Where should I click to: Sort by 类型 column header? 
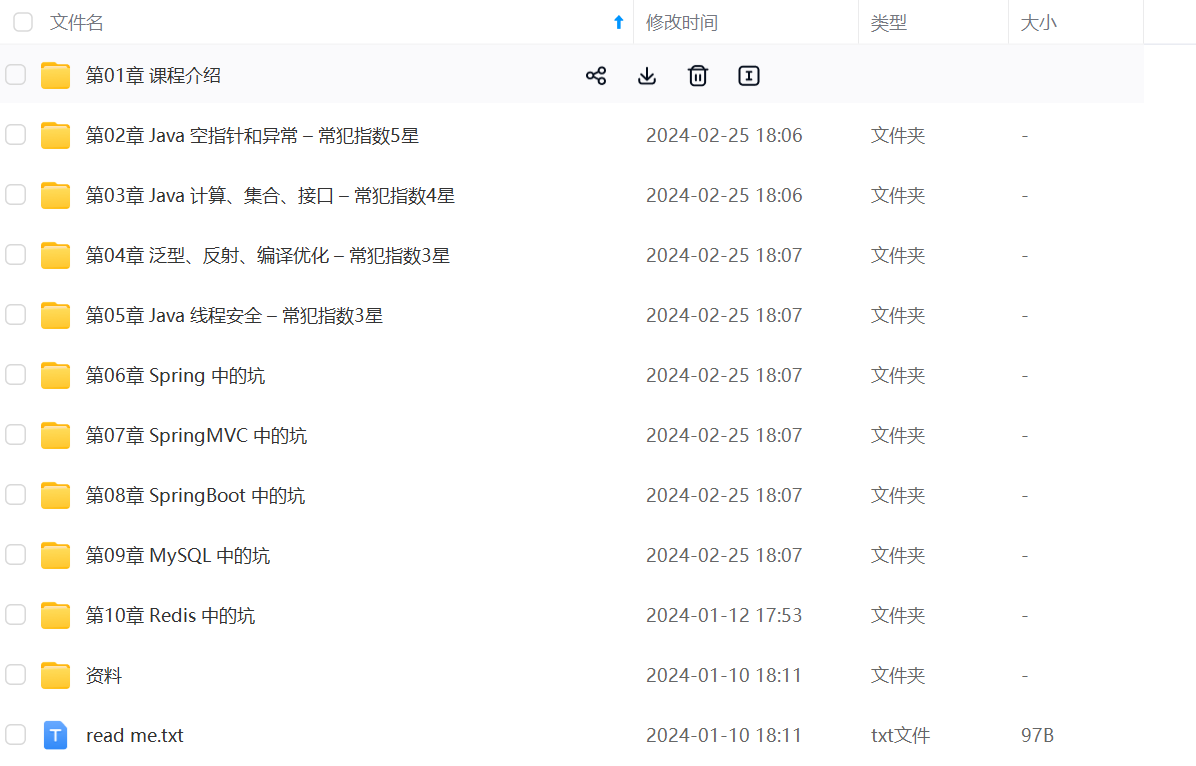tap(889, 23)
